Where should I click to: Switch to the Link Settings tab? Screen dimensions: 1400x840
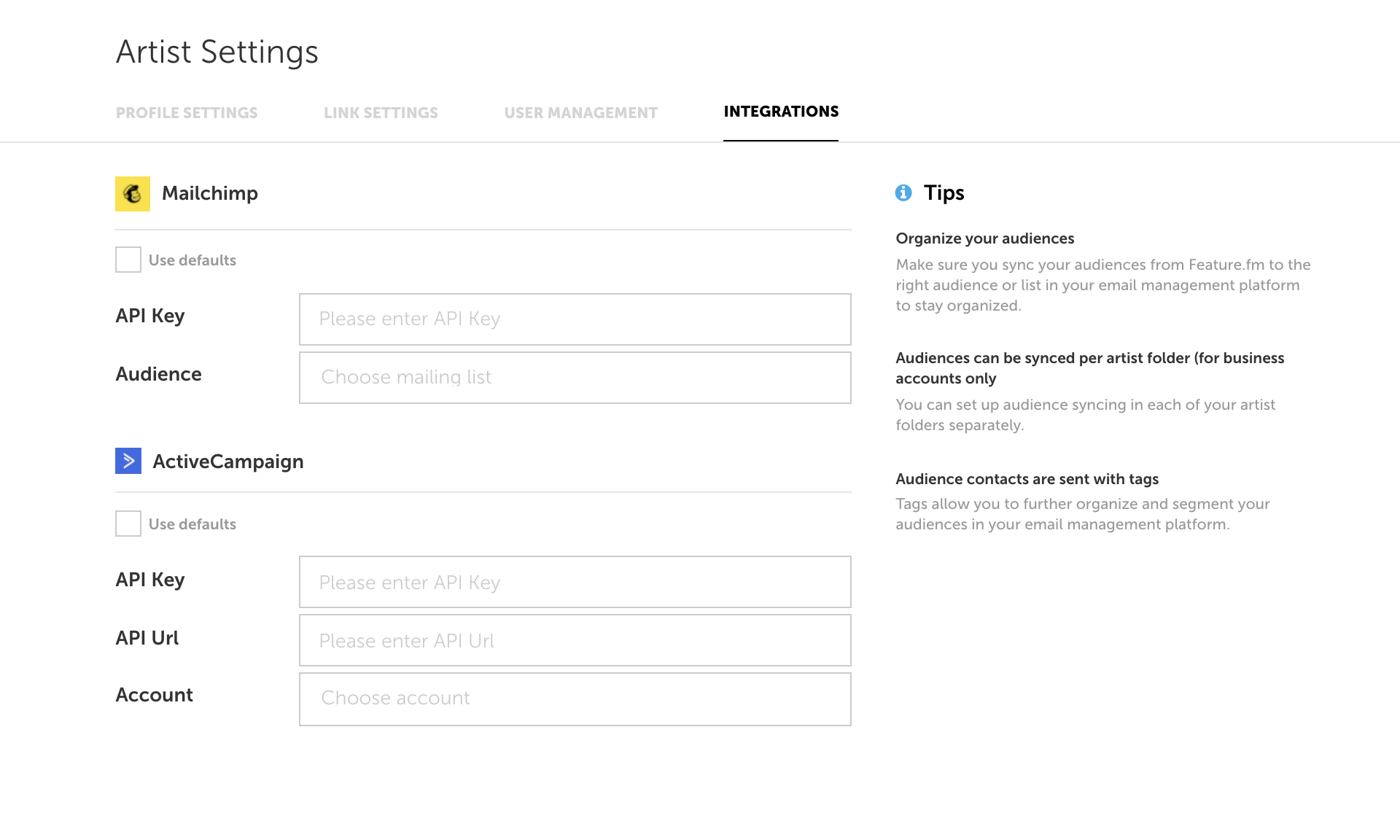381,113
